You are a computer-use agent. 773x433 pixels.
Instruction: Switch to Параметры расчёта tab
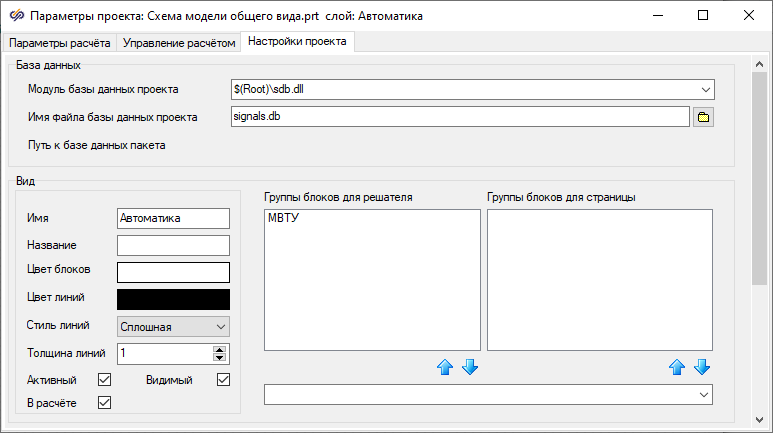tap(59, 43)
